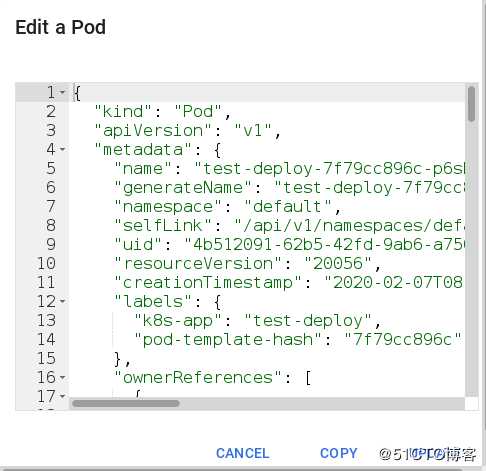
Task: Click the CANCEL button
Action: coord(242,453)
